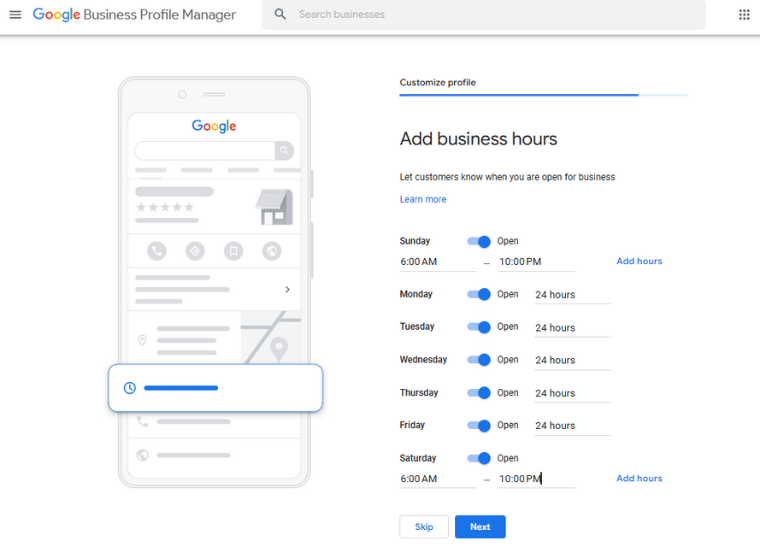This screenshot has width=760, height=550.
Task: Click the map pin on mockup map
Action: (279, 348)
